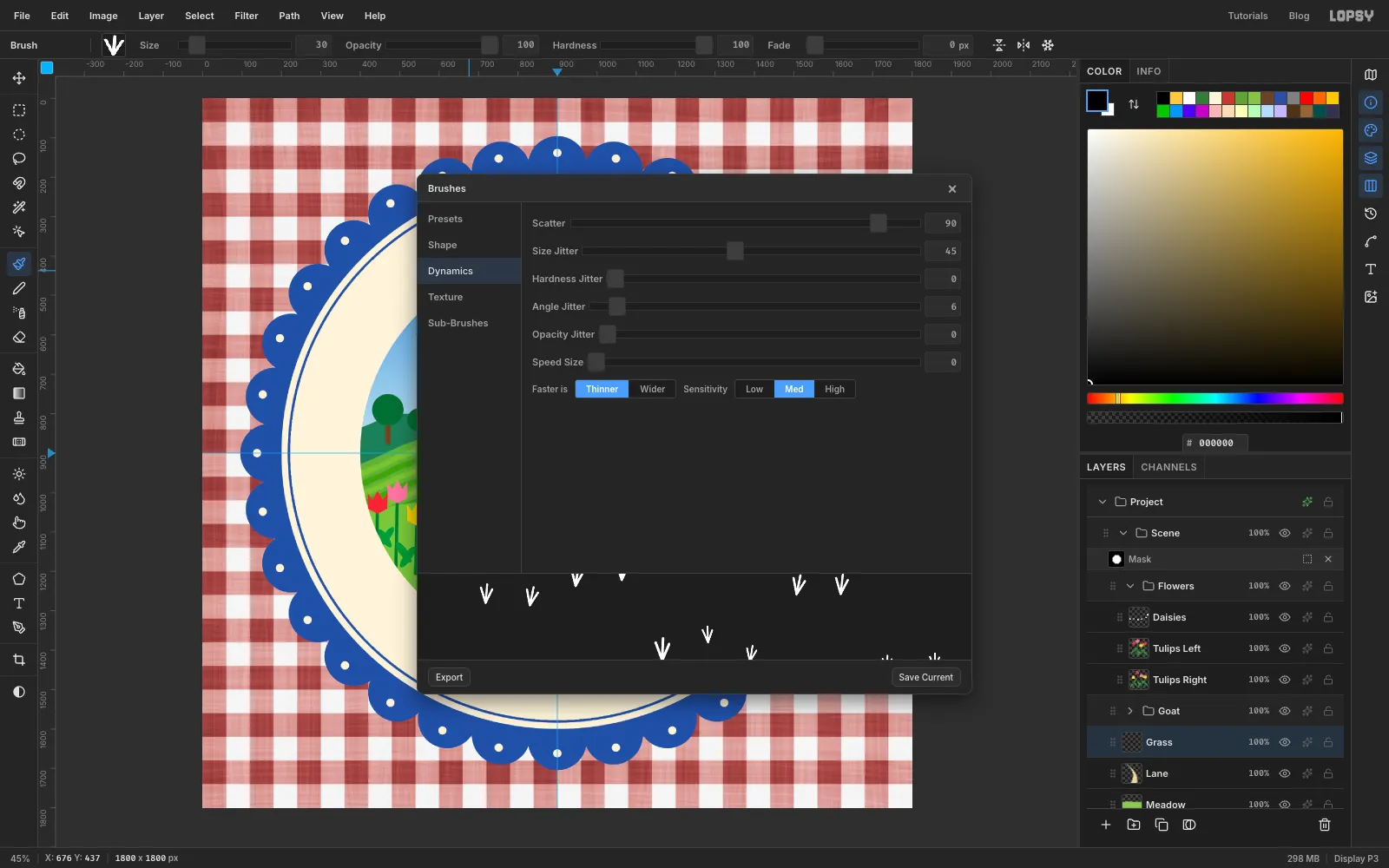Click the Size Jitter value field
This screenshot has height=868, width=1389.
(x=943, y=251)
